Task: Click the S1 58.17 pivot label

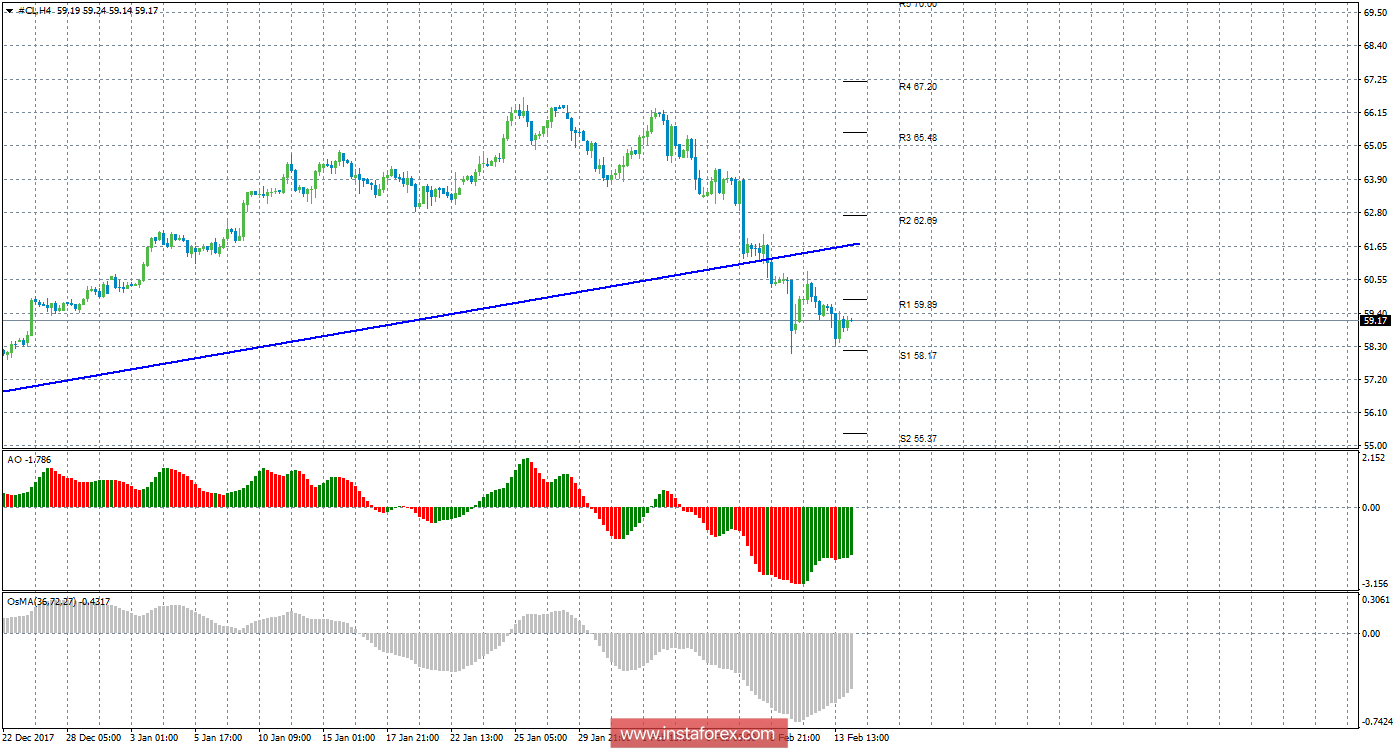Action: (x=918, y=355)
